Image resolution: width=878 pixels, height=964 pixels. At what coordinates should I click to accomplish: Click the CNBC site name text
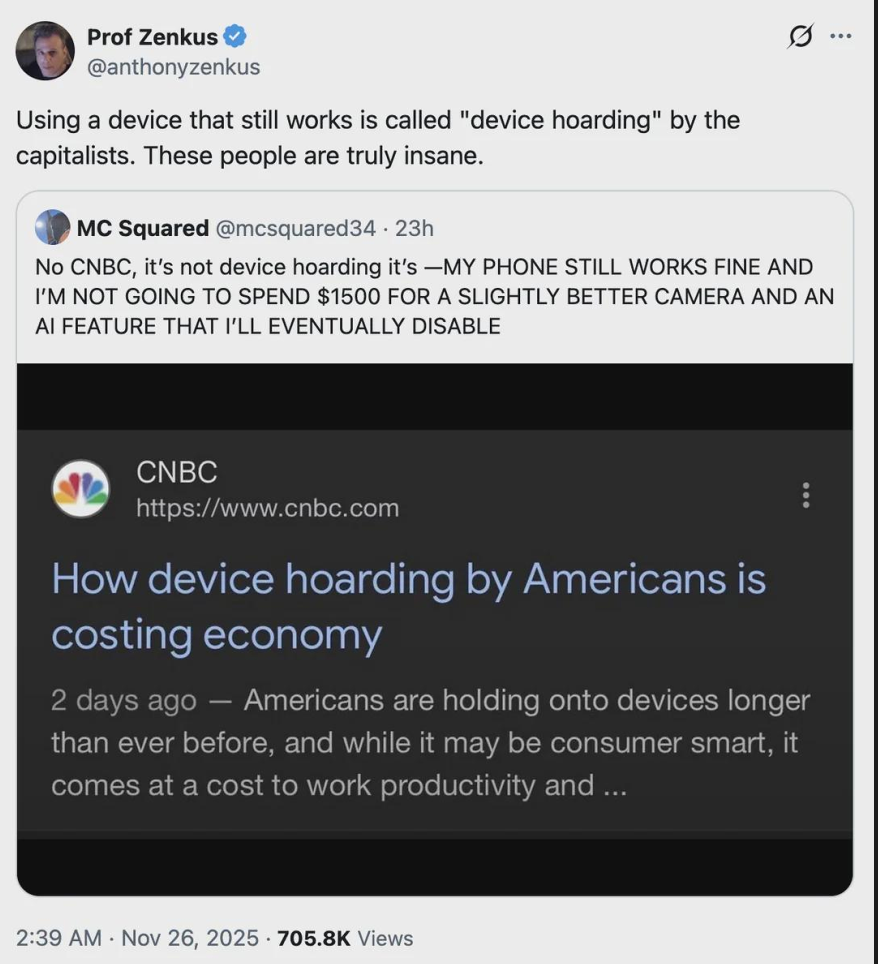pyautogui.click(x=177, y=472)
